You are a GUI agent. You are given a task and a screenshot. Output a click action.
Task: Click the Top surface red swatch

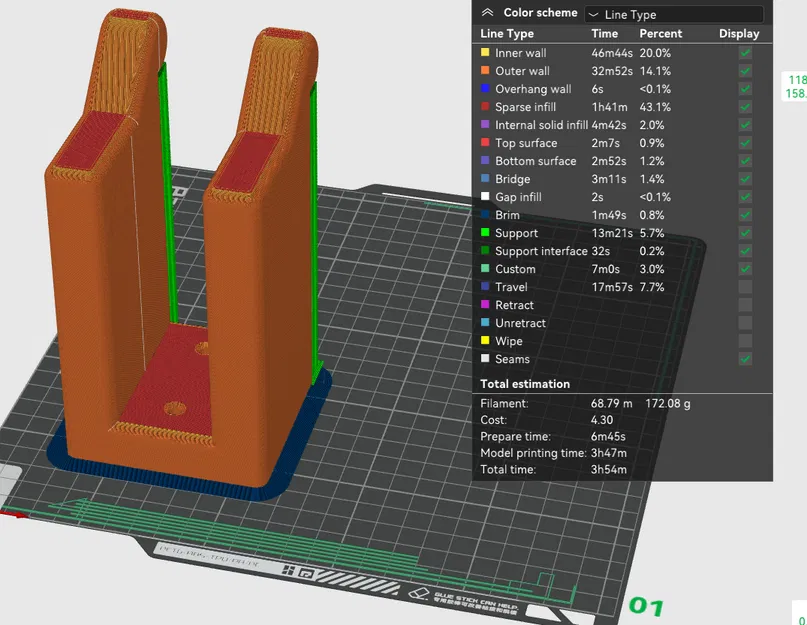pyautogui.click(x=485, y=142)
